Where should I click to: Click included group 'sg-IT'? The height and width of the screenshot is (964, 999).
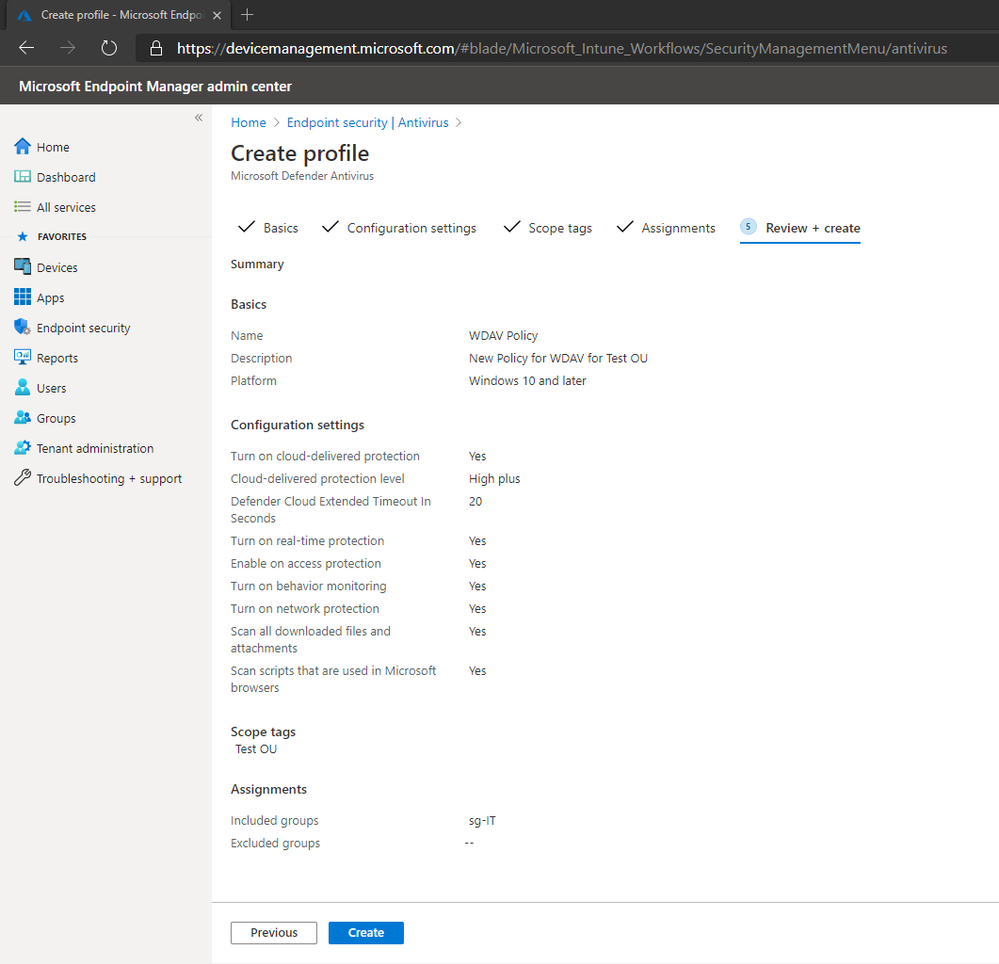[482, 821]
